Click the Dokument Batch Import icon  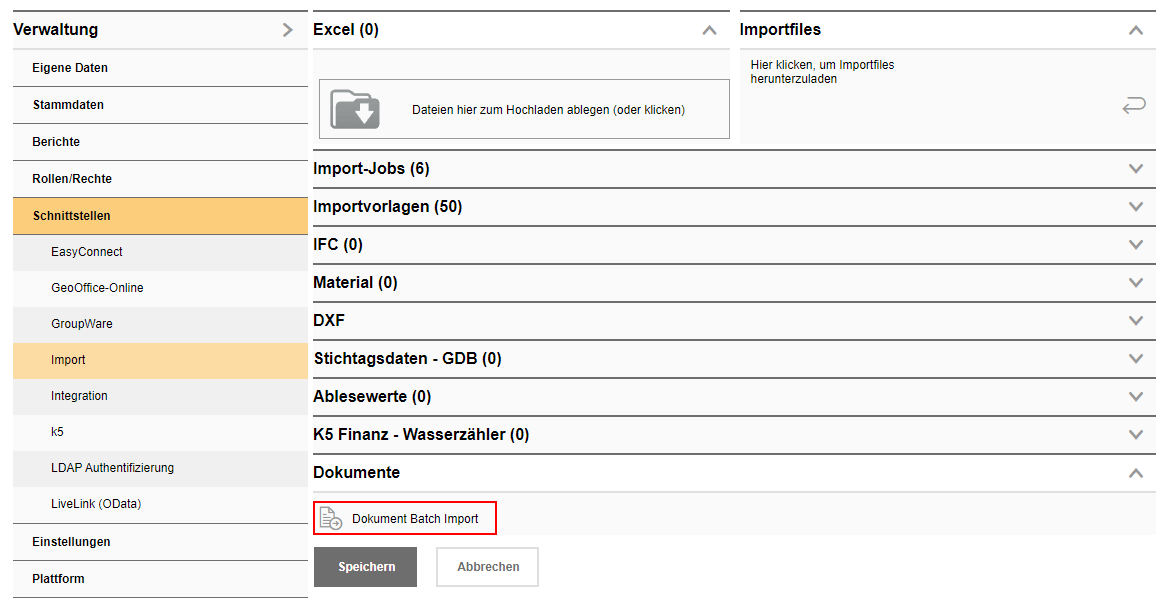tap(330, 519)
